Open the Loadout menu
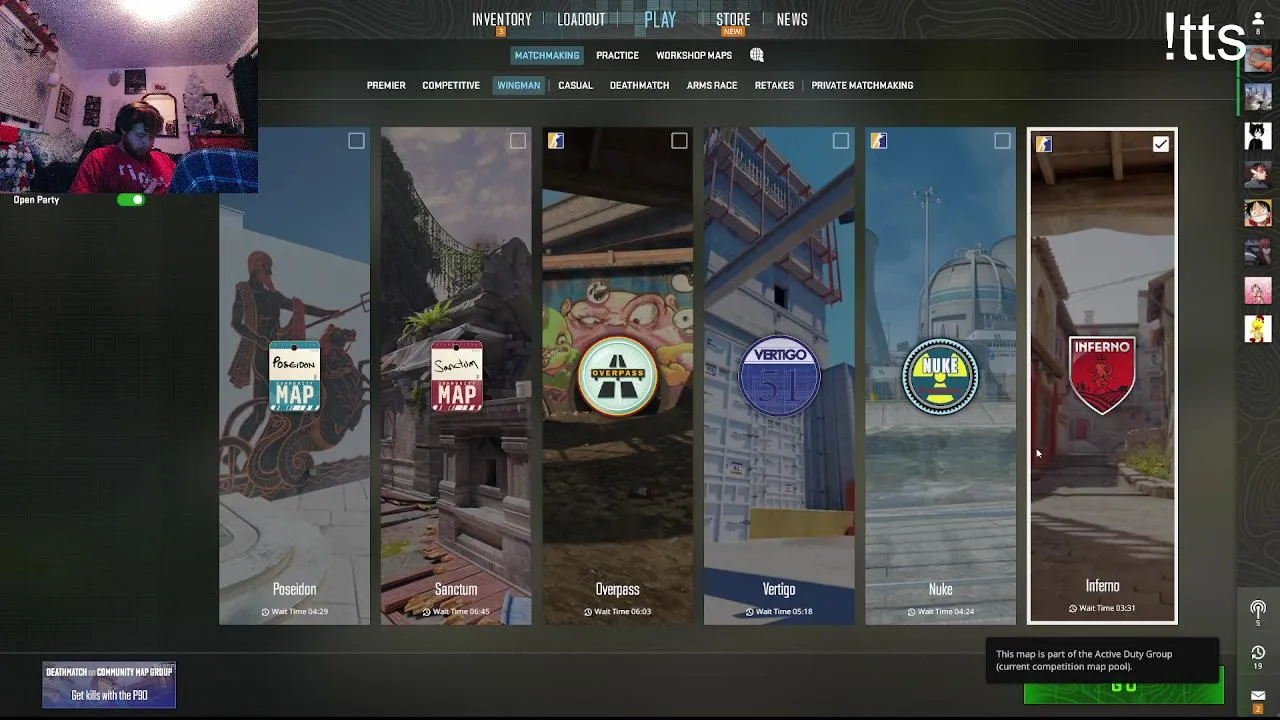This screenshot has width=1280, height=720. click(x=581, y=19)
